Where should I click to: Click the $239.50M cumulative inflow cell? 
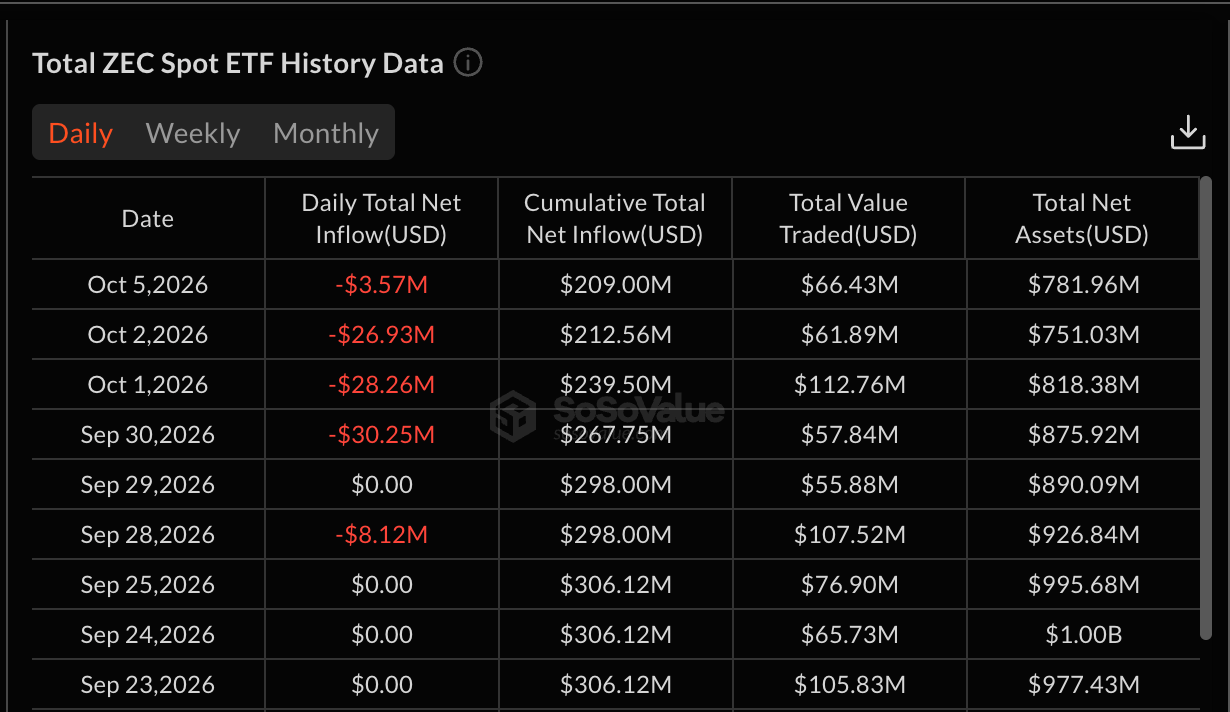click(x=615, y=385)
